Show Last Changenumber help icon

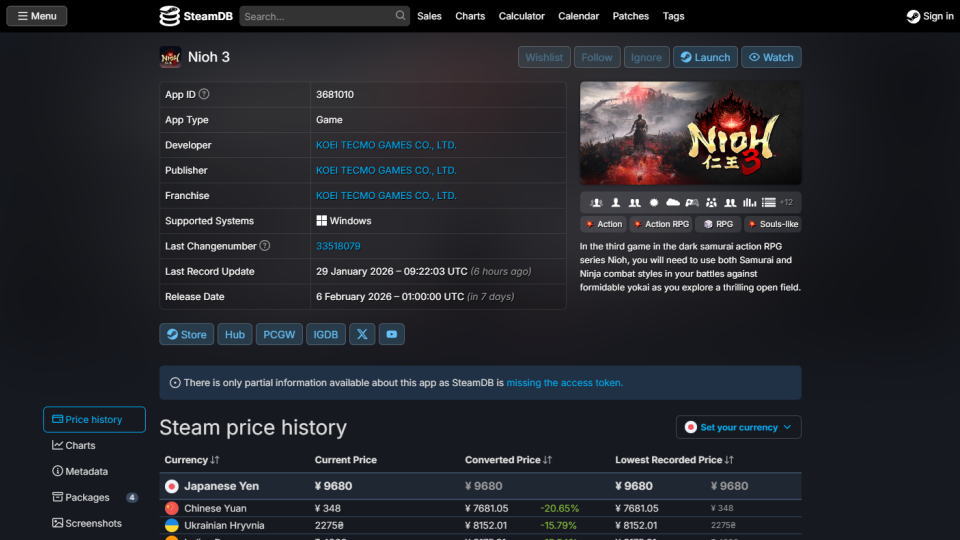(264, 246)
